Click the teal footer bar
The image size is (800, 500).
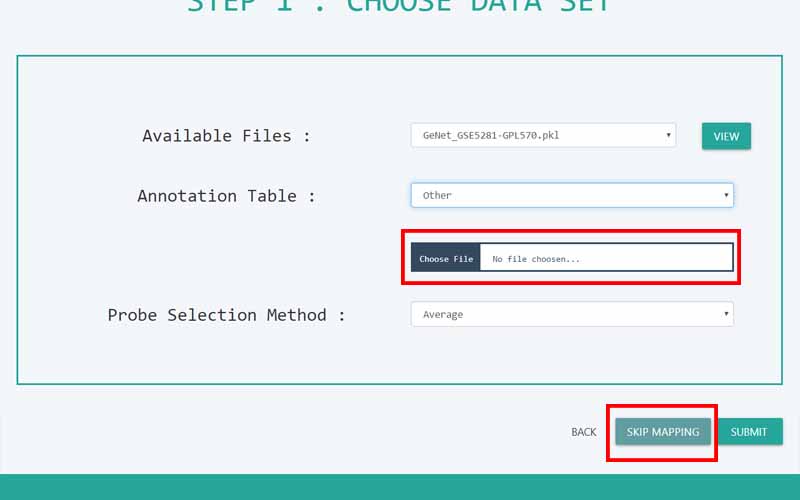click(400, 487)
